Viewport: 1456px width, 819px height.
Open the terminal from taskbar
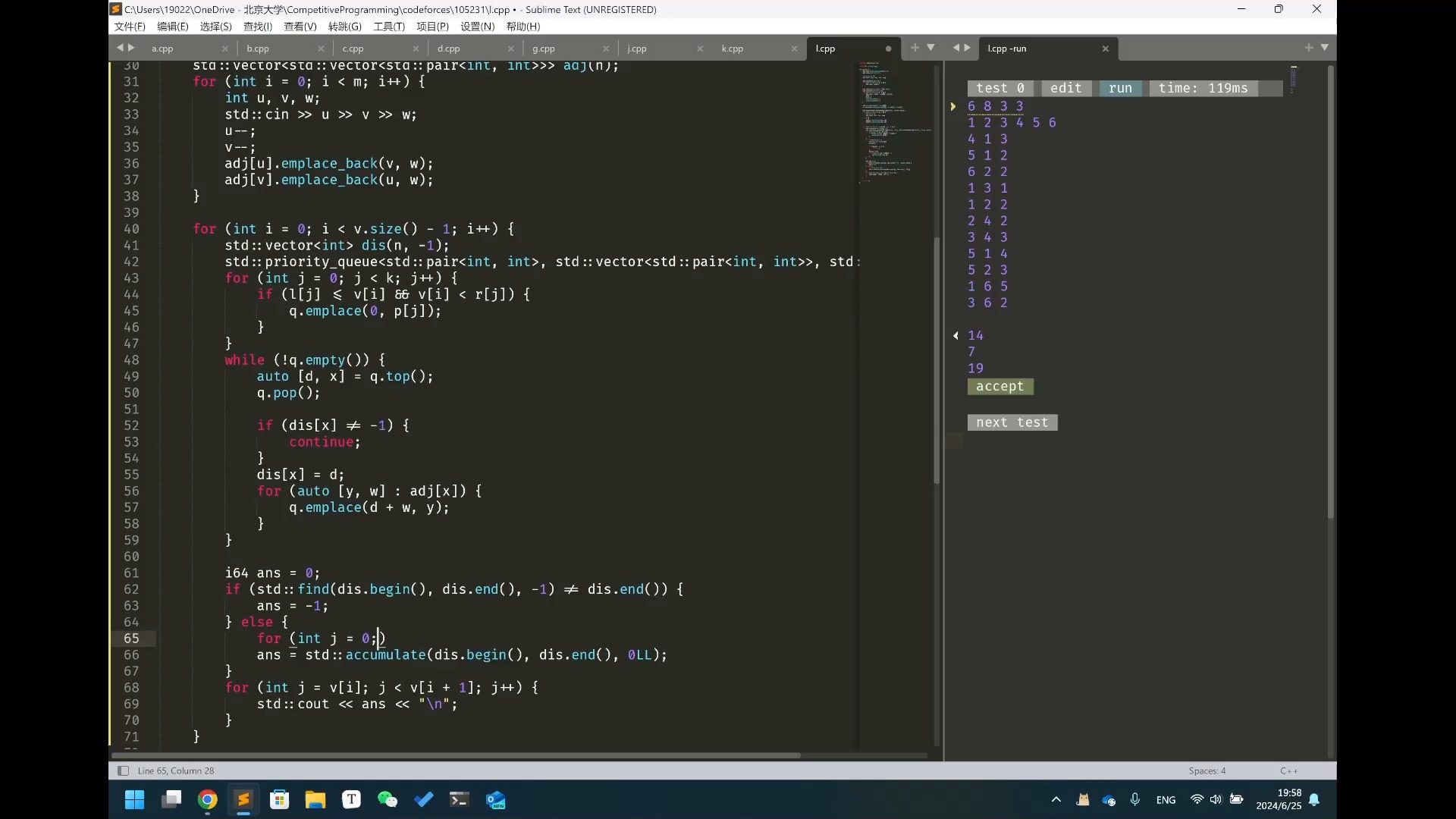[460, 800]
